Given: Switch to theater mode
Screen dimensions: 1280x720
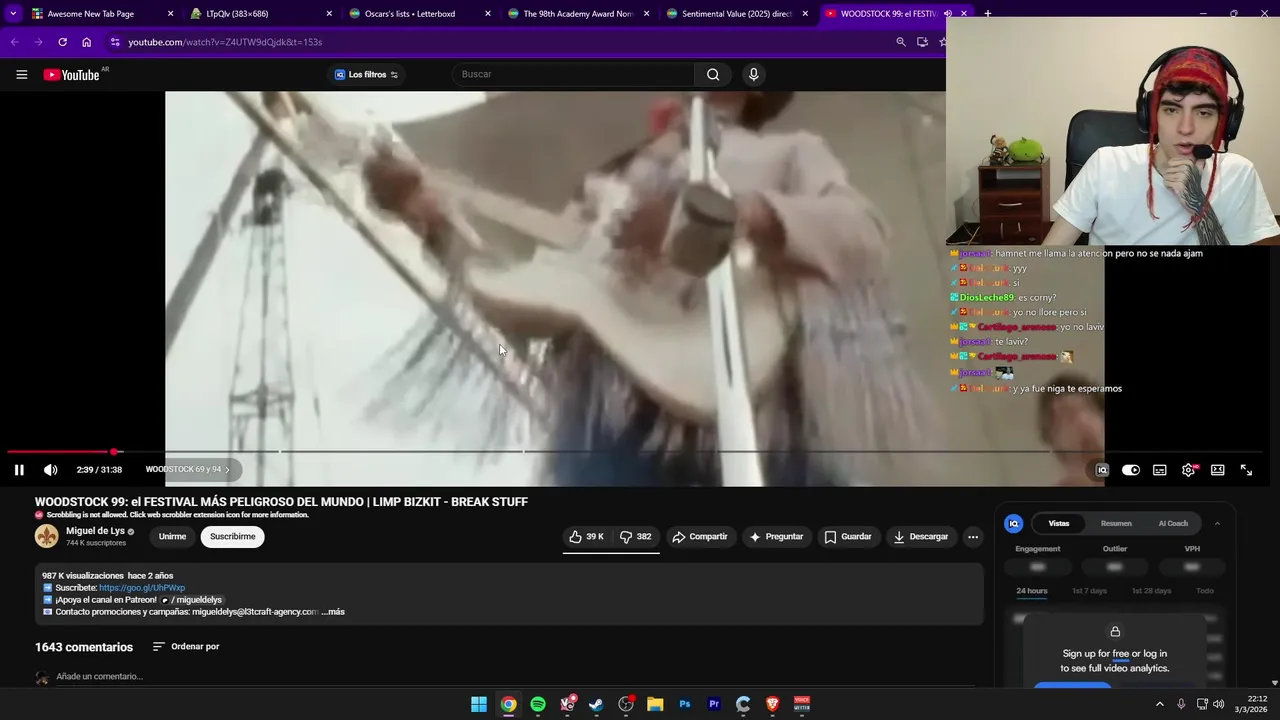Looking at the screenshot, I should pyautogui.click(x=1218, y=470).
